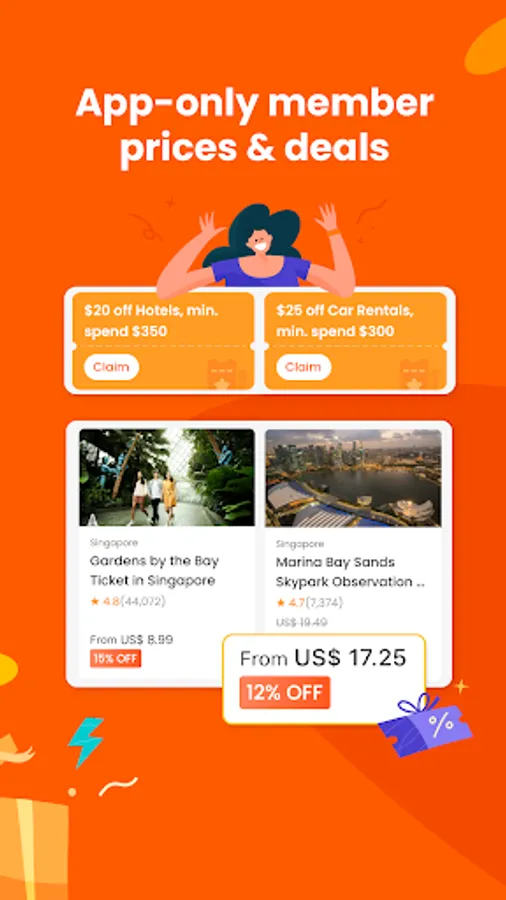Claim the $20 off Hotels coupon

pyautogui.click(x=111, y=367)
